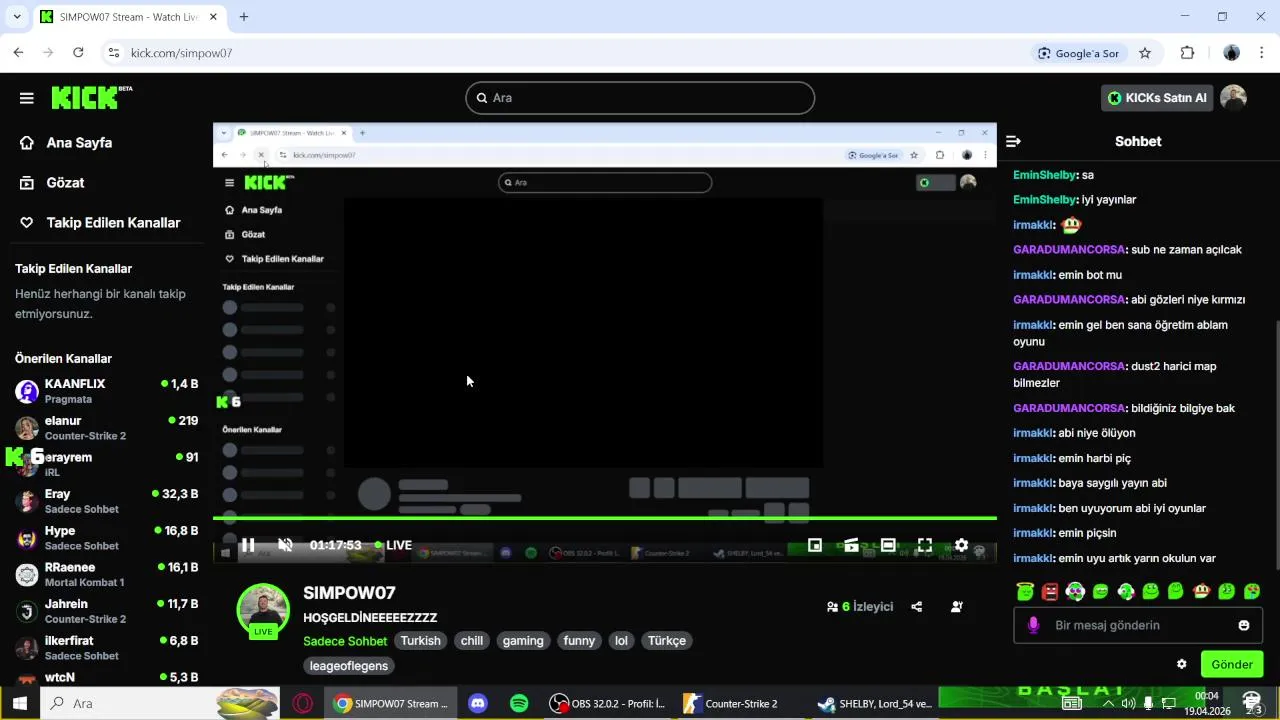Select the funny tag

pos(579,641)
